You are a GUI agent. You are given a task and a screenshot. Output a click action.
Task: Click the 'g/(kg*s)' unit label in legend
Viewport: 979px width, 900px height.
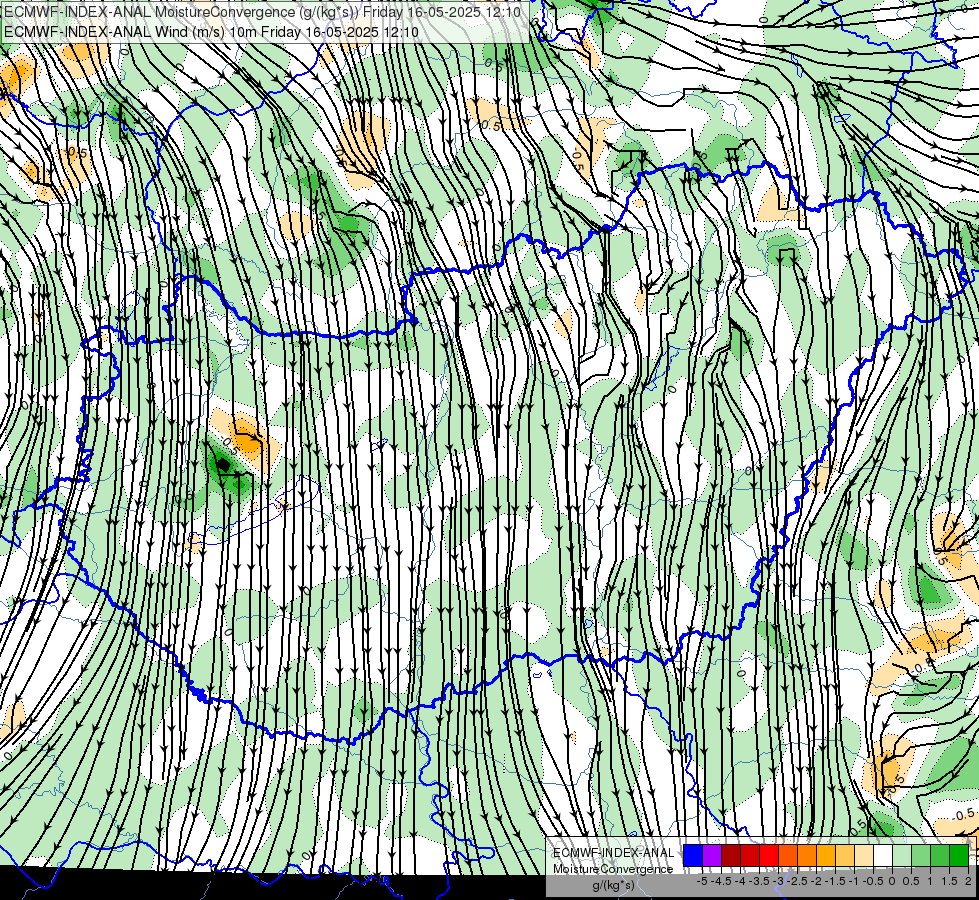pos(613,886)
